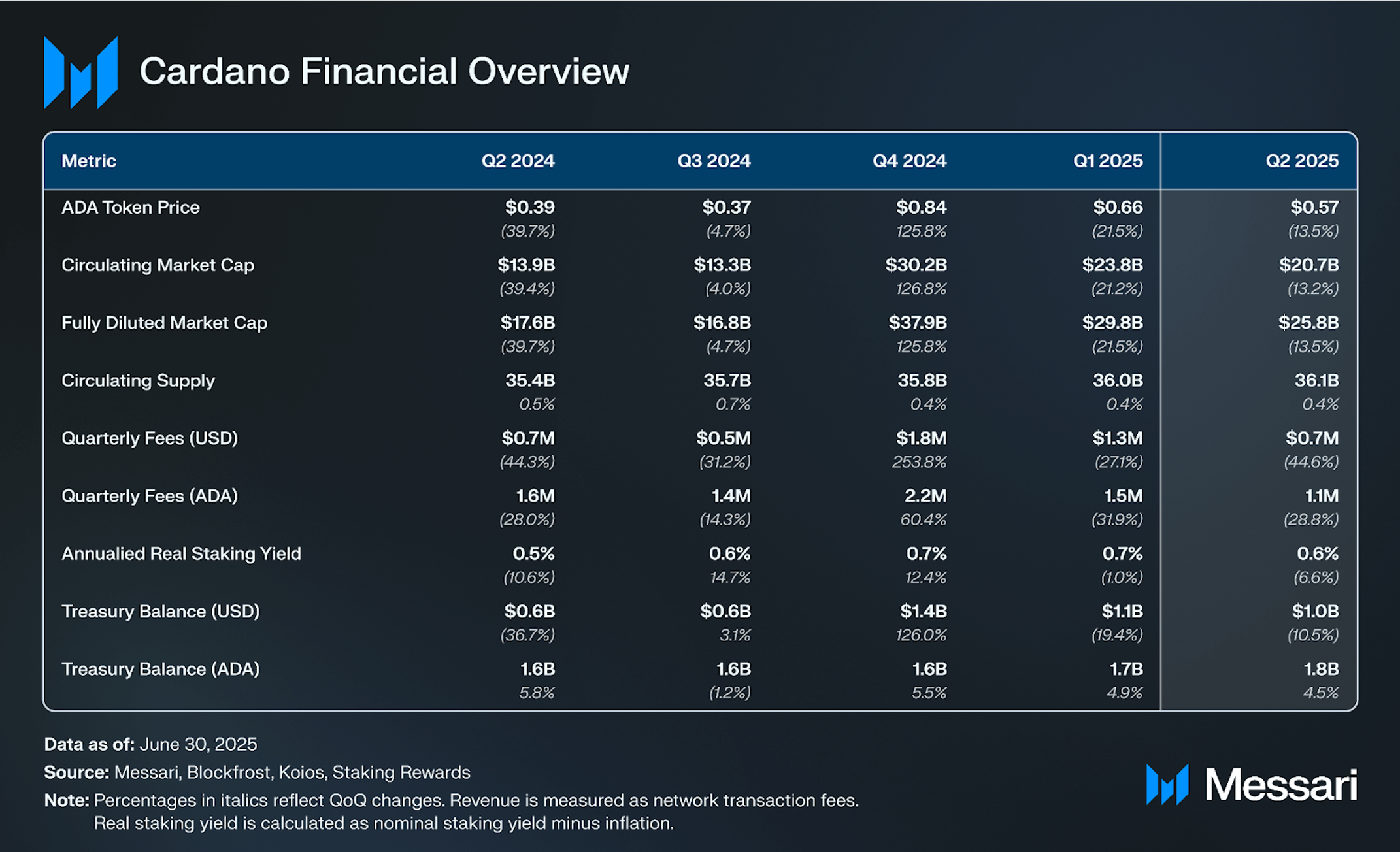Select the Cardano Financial Overview title
The image size is (1400, 852).
(x=384, y=71)
